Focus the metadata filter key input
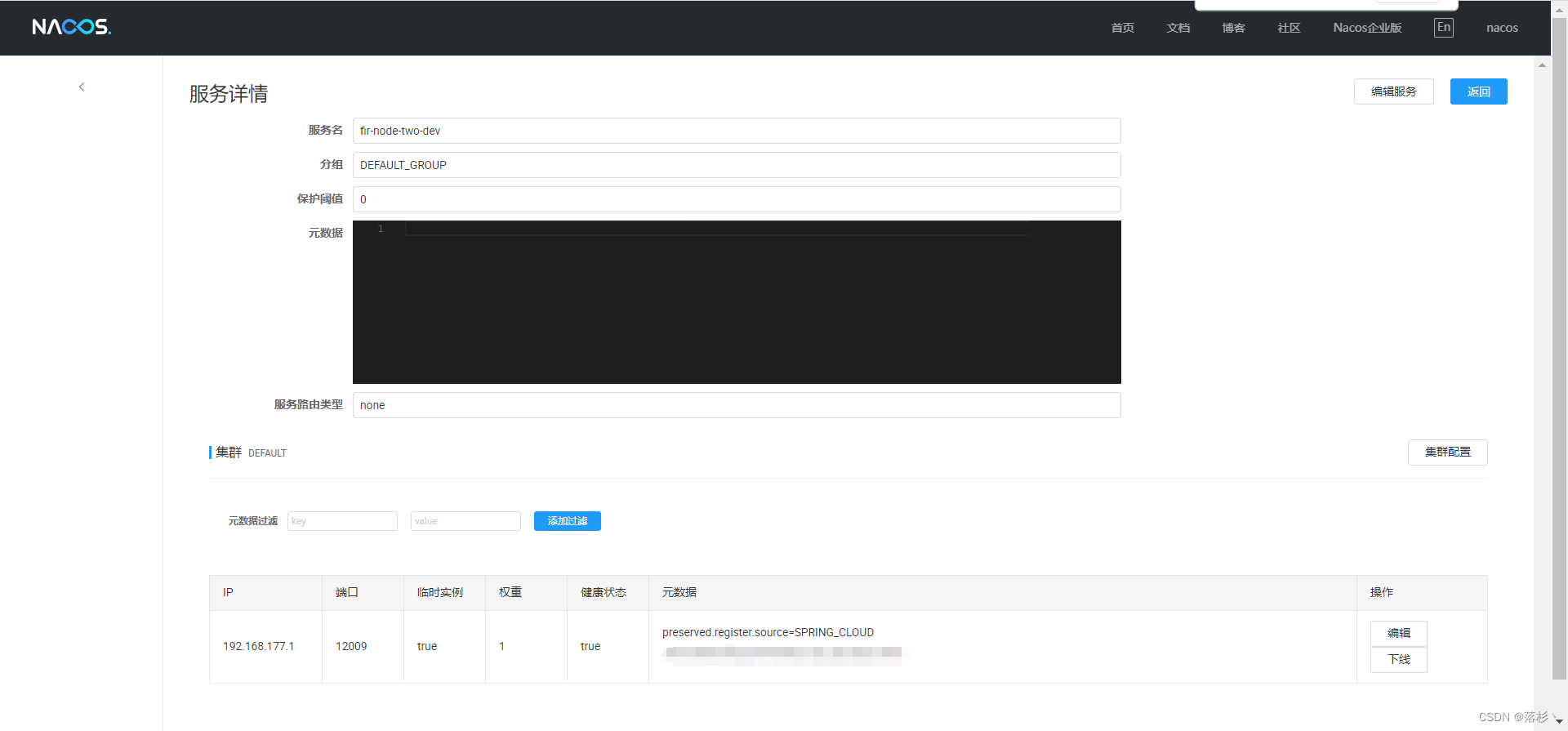The width and height of the screenshot is (1568, 731). pyautogui.click(x=342, y=521)
